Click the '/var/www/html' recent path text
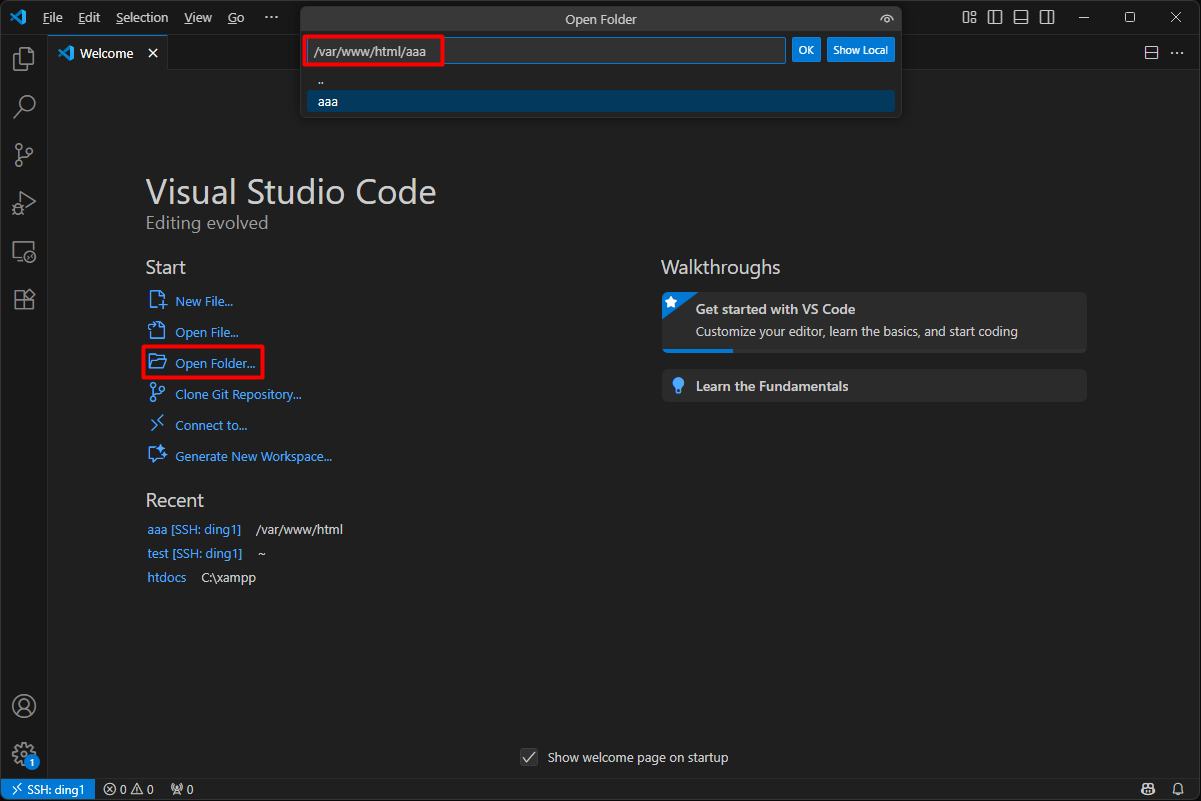The image size is (1201, 801). click(x=299, y=529)
